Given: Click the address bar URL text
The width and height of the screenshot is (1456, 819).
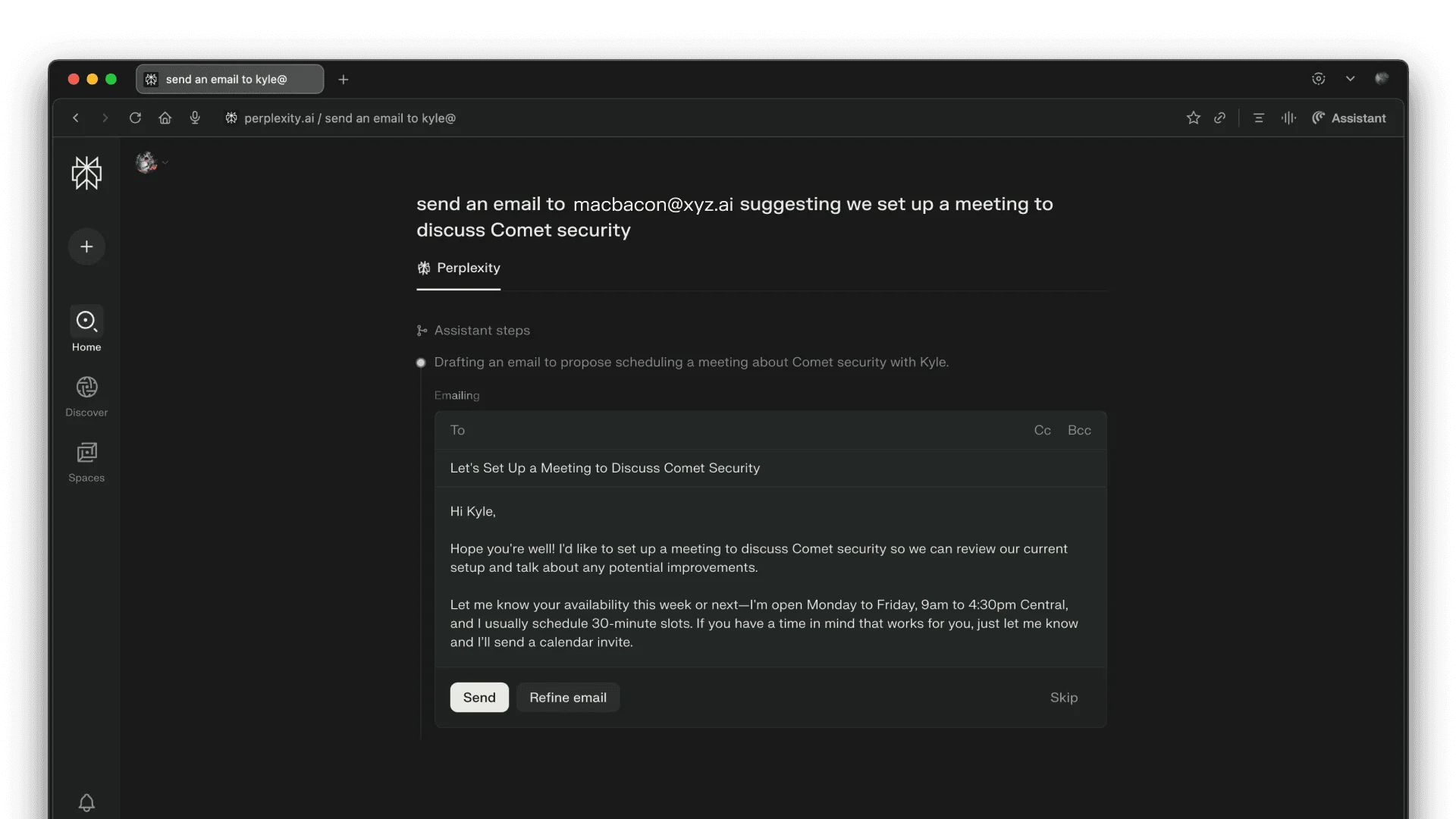Looking at the screenshot, I should click(x=350, y=118).
